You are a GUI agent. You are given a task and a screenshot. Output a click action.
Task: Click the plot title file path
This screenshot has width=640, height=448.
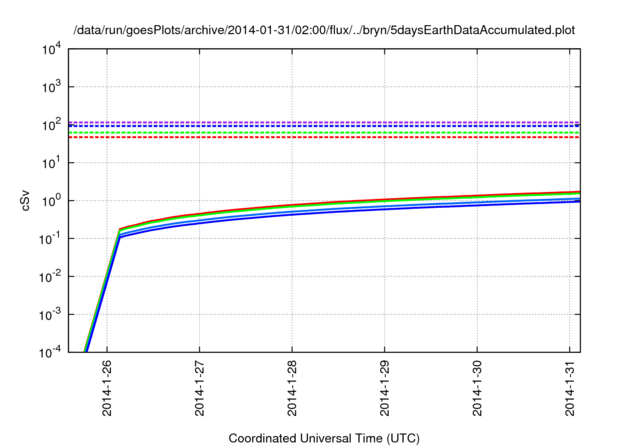[324, 30]
